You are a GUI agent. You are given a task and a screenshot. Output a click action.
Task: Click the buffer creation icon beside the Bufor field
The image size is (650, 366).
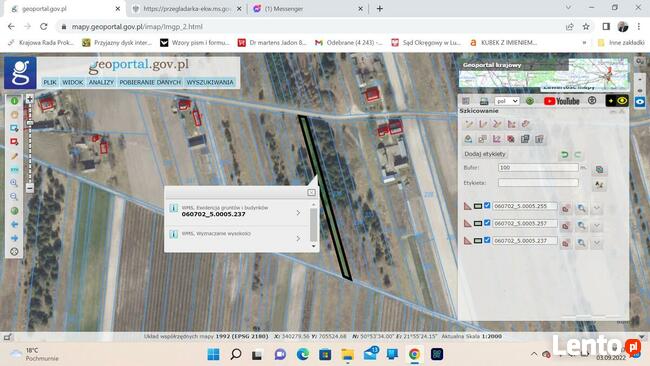(x=599, y=169)
